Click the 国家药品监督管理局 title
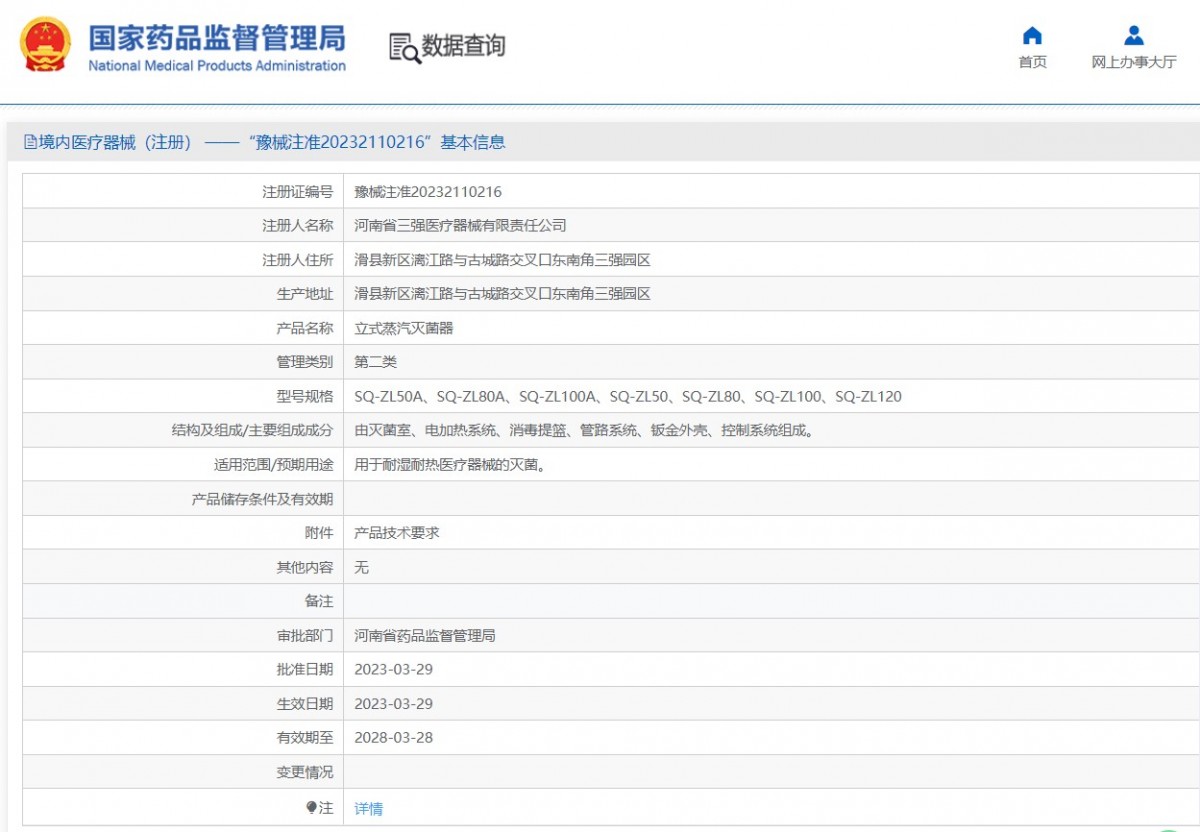The width and height of the screenshot is (1200, 832). 217,37
